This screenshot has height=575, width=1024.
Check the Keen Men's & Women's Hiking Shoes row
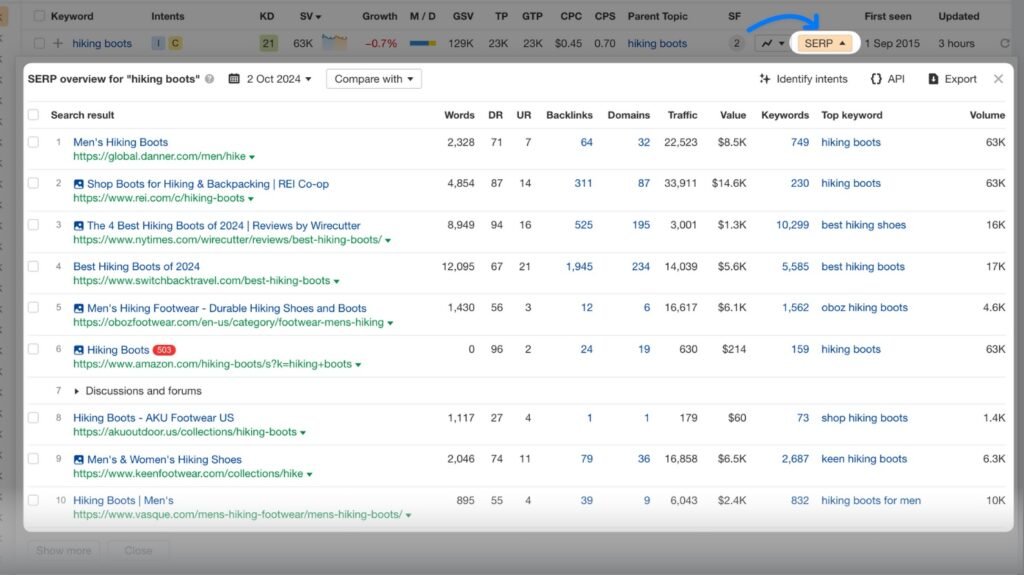[x=33, y=459]
